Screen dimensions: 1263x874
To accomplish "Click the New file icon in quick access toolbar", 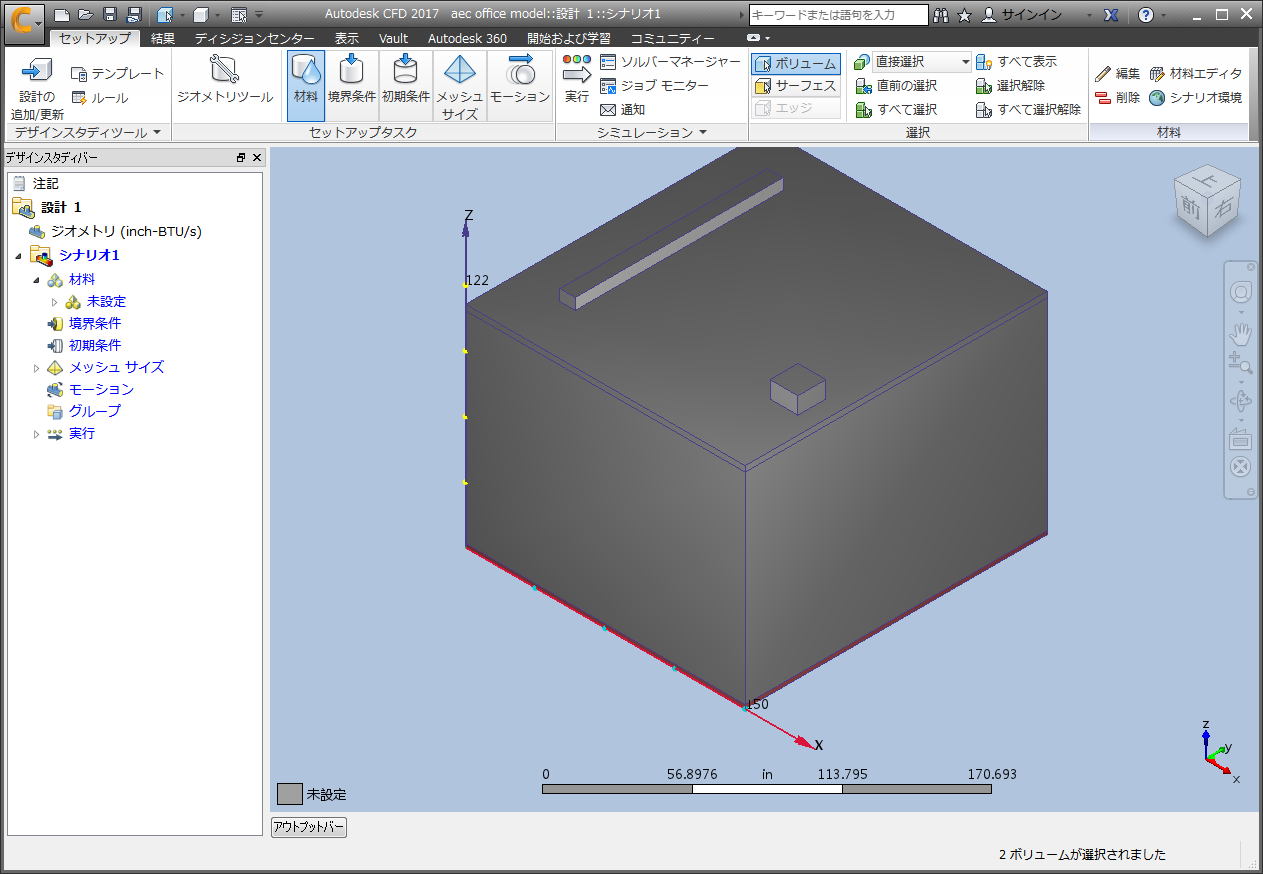I will click(x=62, y=15).
